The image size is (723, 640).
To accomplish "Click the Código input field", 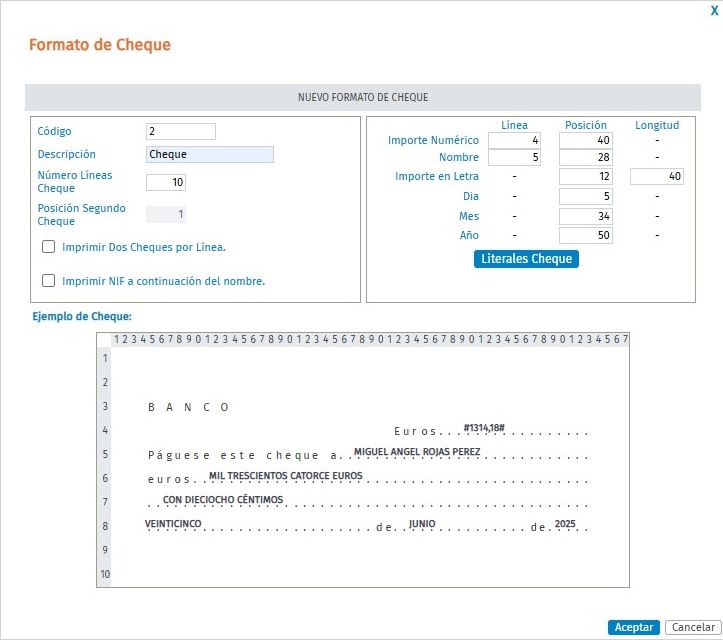I will pyautogui.click(x=181, y=131).
